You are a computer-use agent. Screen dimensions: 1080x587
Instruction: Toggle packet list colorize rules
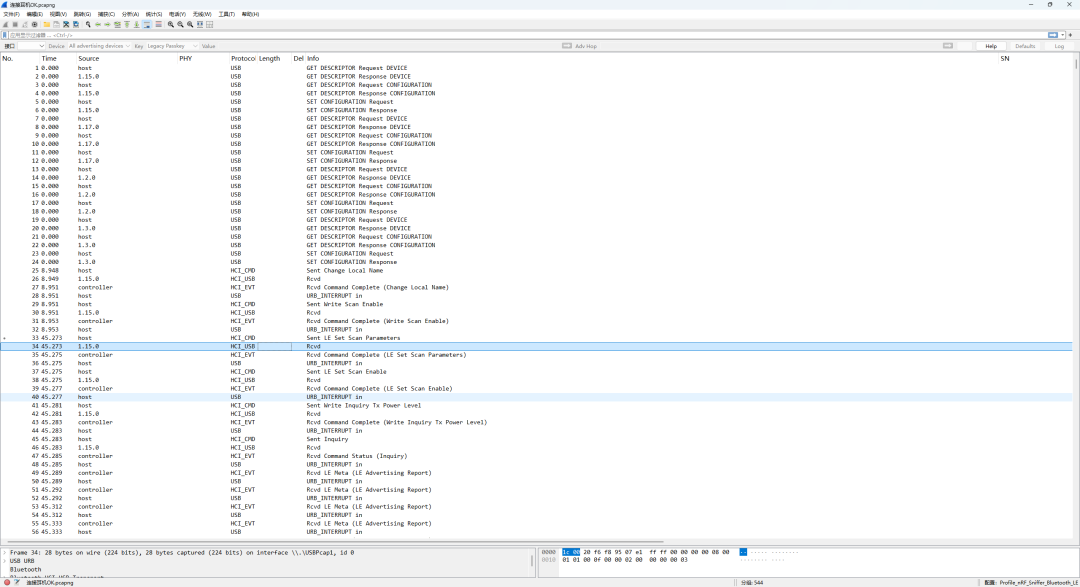point(157,24)
